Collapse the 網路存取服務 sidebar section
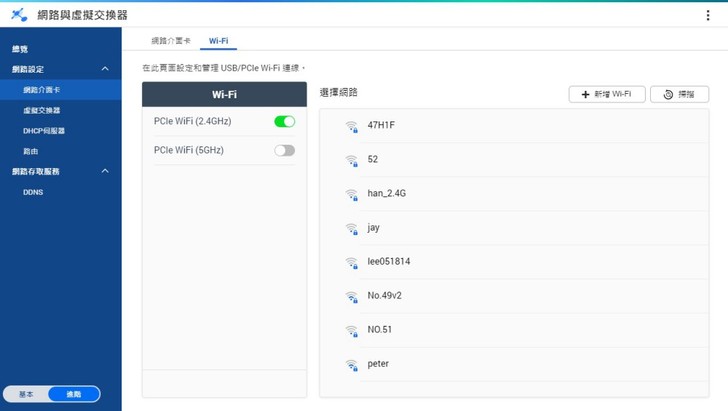728x411 pixels. coord(106,171)
